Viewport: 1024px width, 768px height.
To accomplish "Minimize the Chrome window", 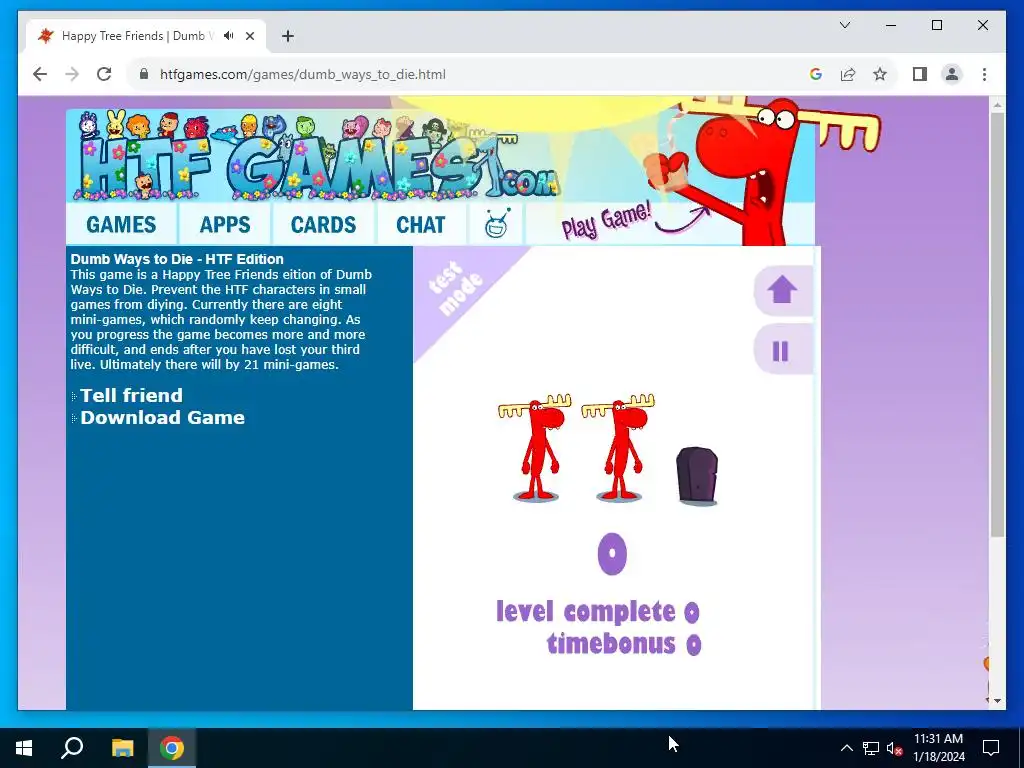I will pos(891,25).
